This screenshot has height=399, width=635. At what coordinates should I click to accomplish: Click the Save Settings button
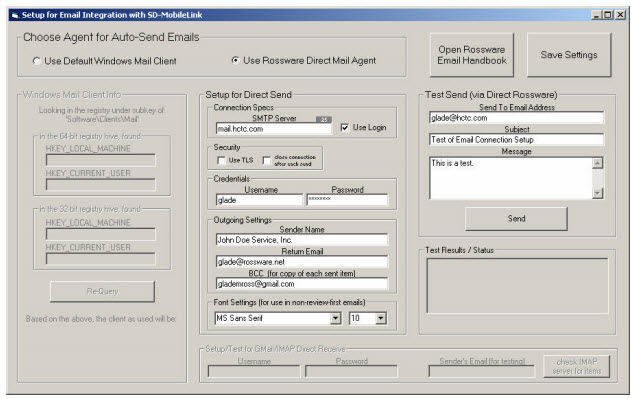coord(569,55)
